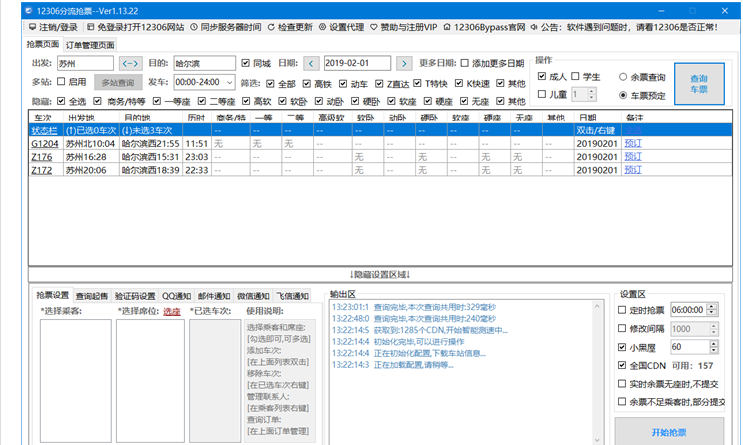Click the 出发 station input field

click(x=85, y=63)
